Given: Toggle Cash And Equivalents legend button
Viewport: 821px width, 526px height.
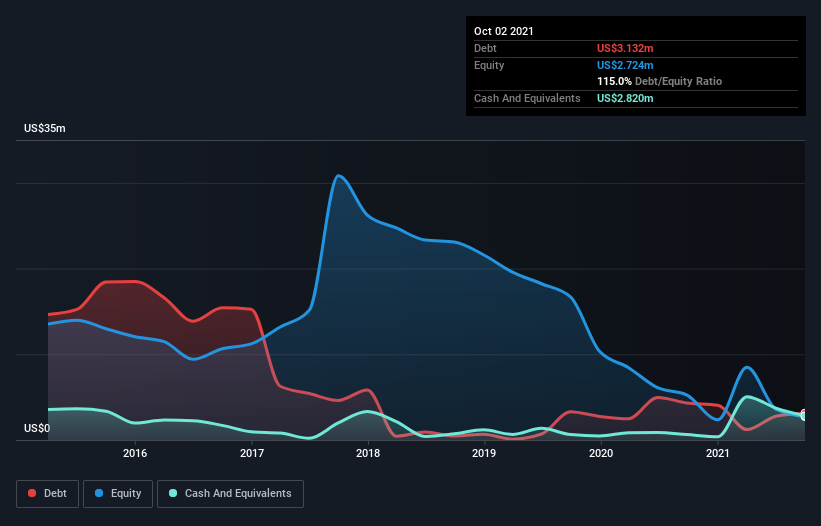Looking at the screenshot, I should (230, 494).
